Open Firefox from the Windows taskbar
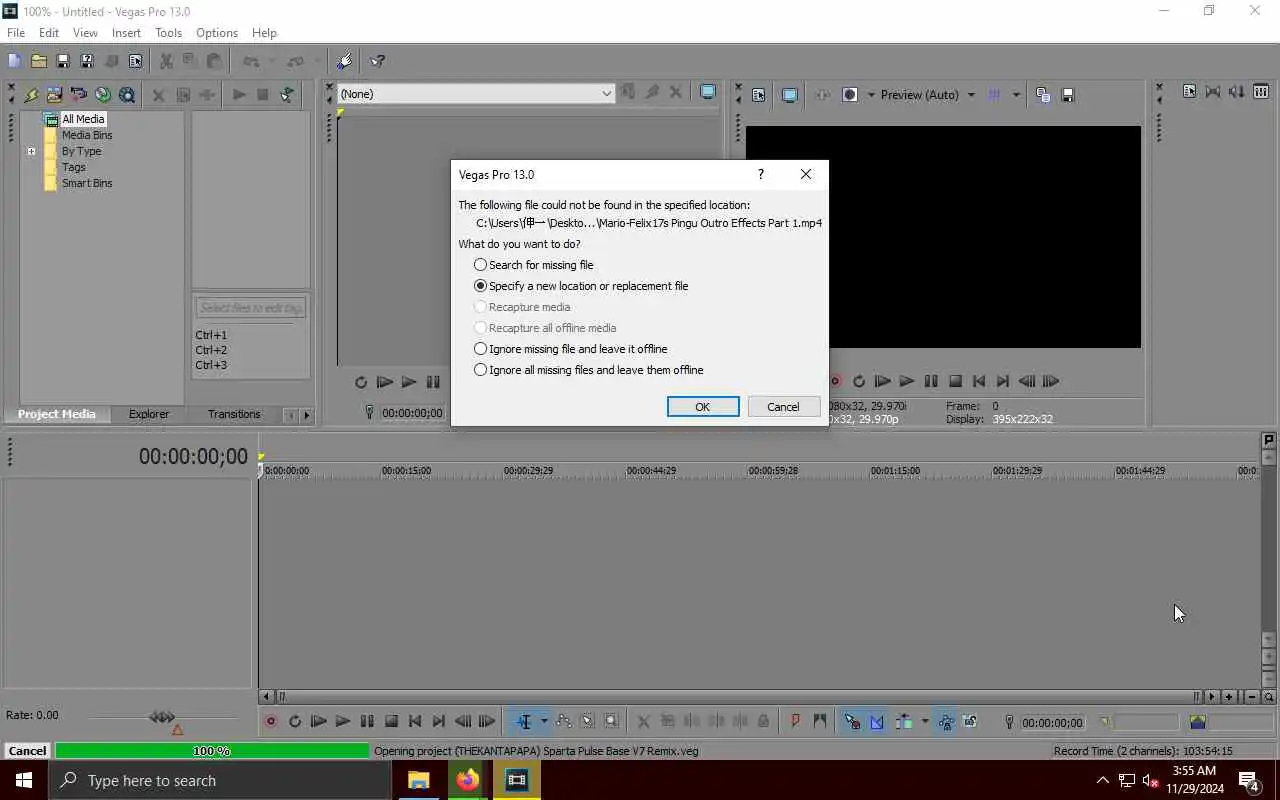This screenshot has width=1280, height=800. click(x=468, y=780)
